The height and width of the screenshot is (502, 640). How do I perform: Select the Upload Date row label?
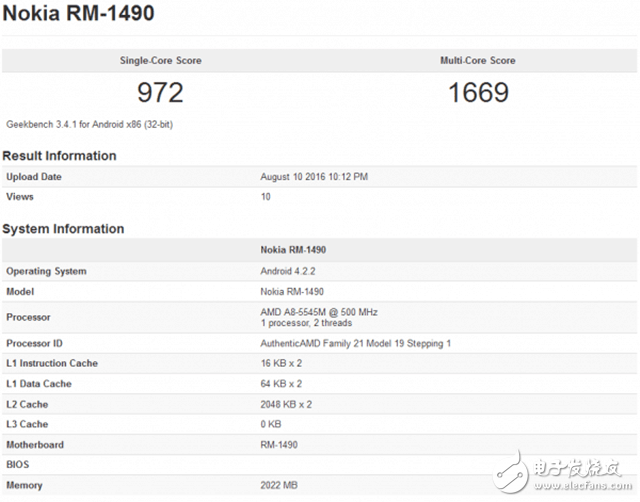tap(36, 177)
